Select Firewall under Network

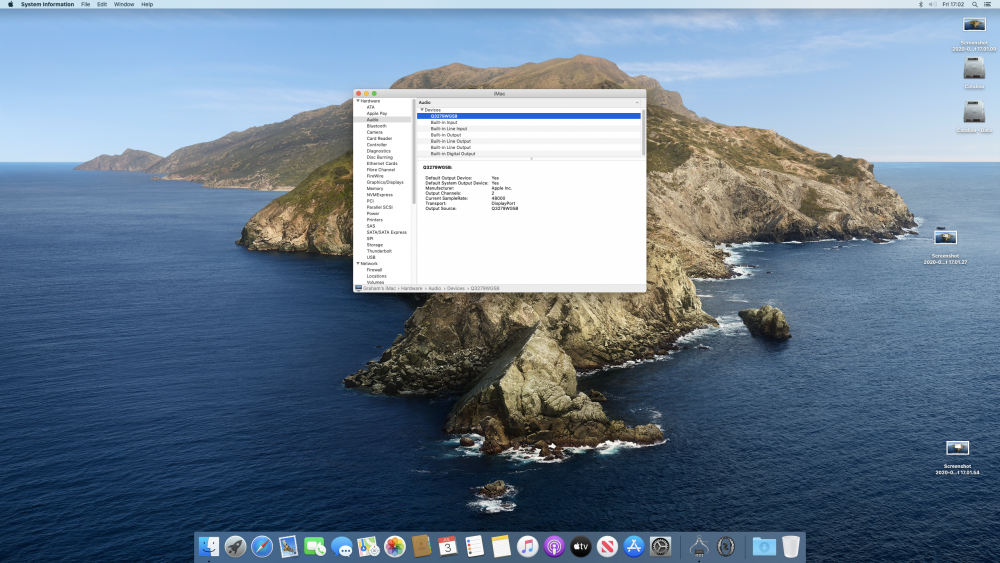coord(374,270)
